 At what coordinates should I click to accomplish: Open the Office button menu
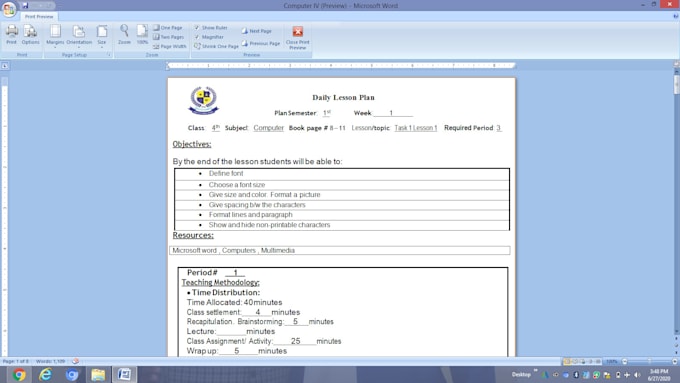(x=9, y=9)
